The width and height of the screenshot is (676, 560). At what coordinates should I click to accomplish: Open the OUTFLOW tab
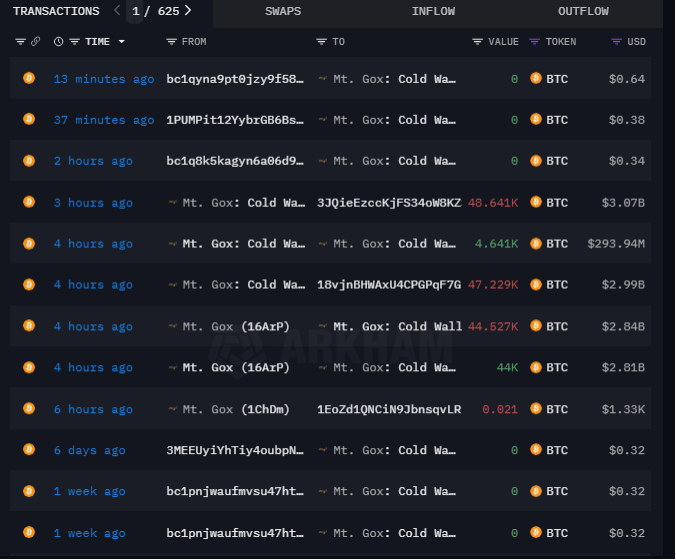pyautogui.click(x=583, y=11)
